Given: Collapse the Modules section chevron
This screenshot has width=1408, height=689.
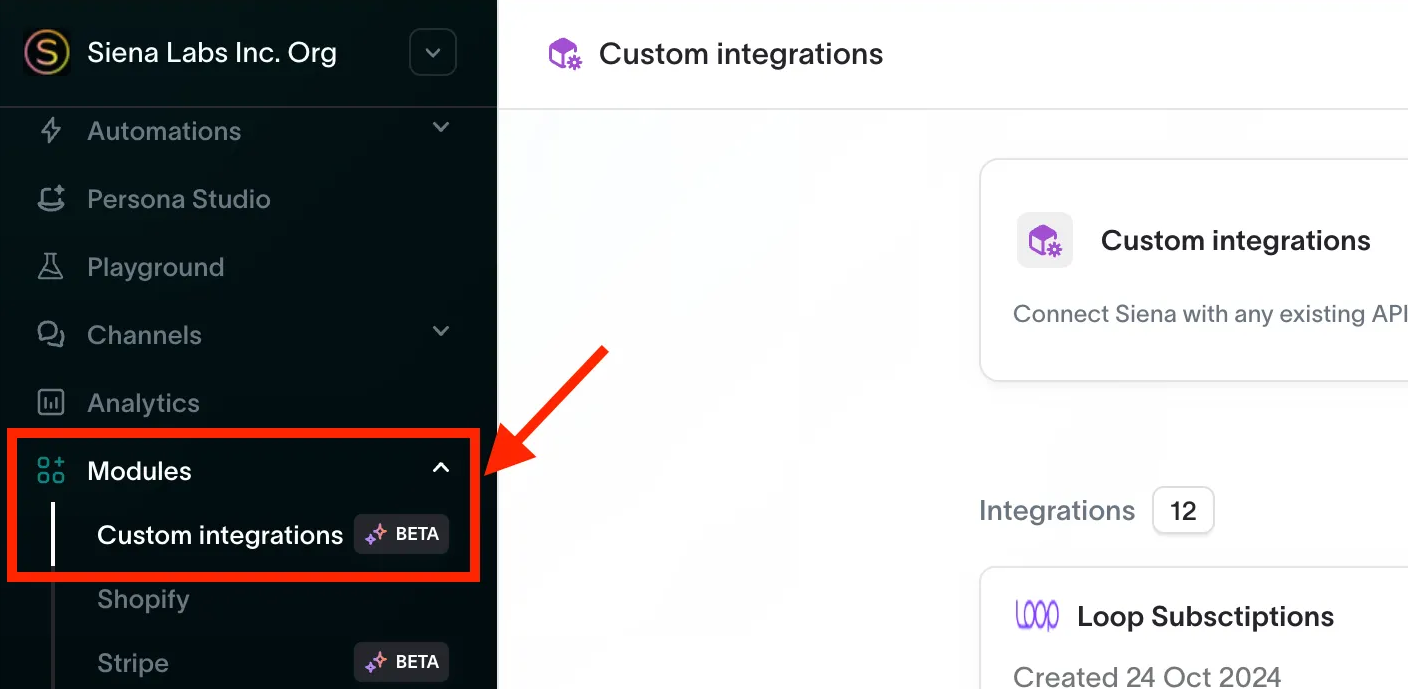Looking at the screenshot, I should (x=441, y=468).
